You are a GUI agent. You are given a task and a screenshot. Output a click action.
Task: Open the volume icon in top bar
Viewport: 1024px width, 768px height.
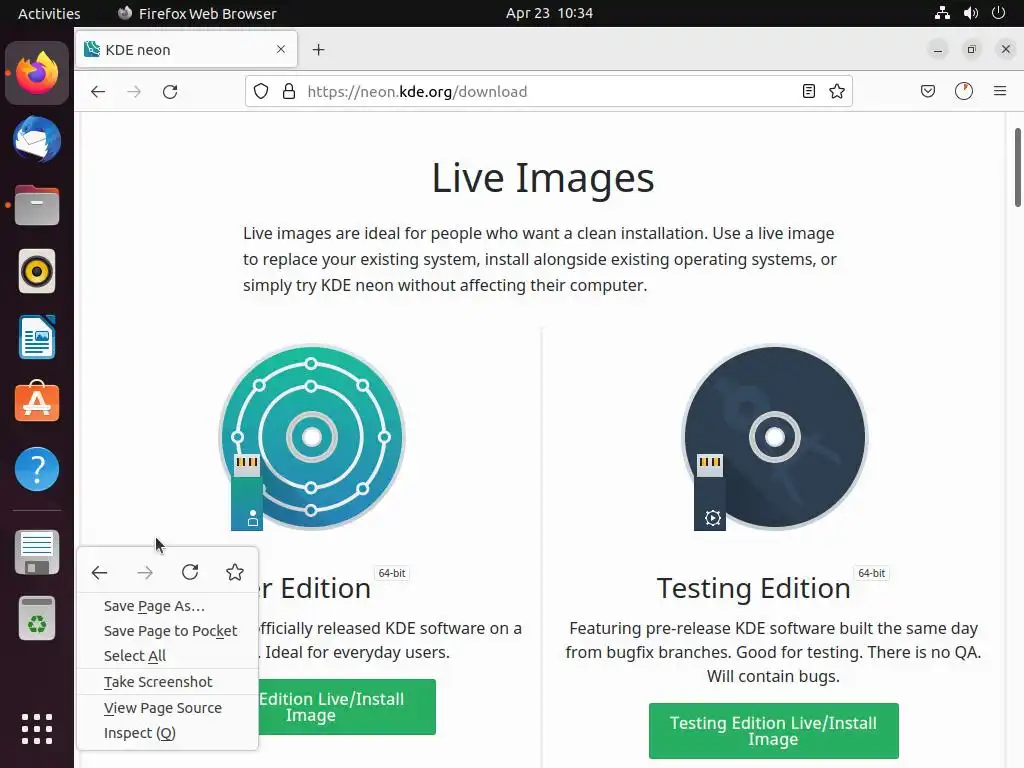[970, 13]
